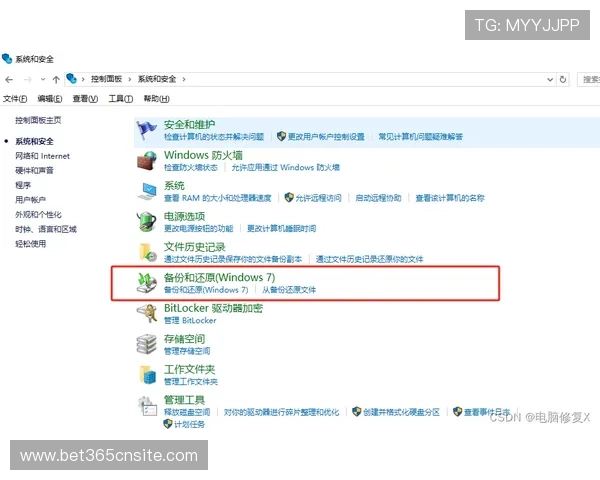Open Windows 防火墙 heading link

coord(203,155)
